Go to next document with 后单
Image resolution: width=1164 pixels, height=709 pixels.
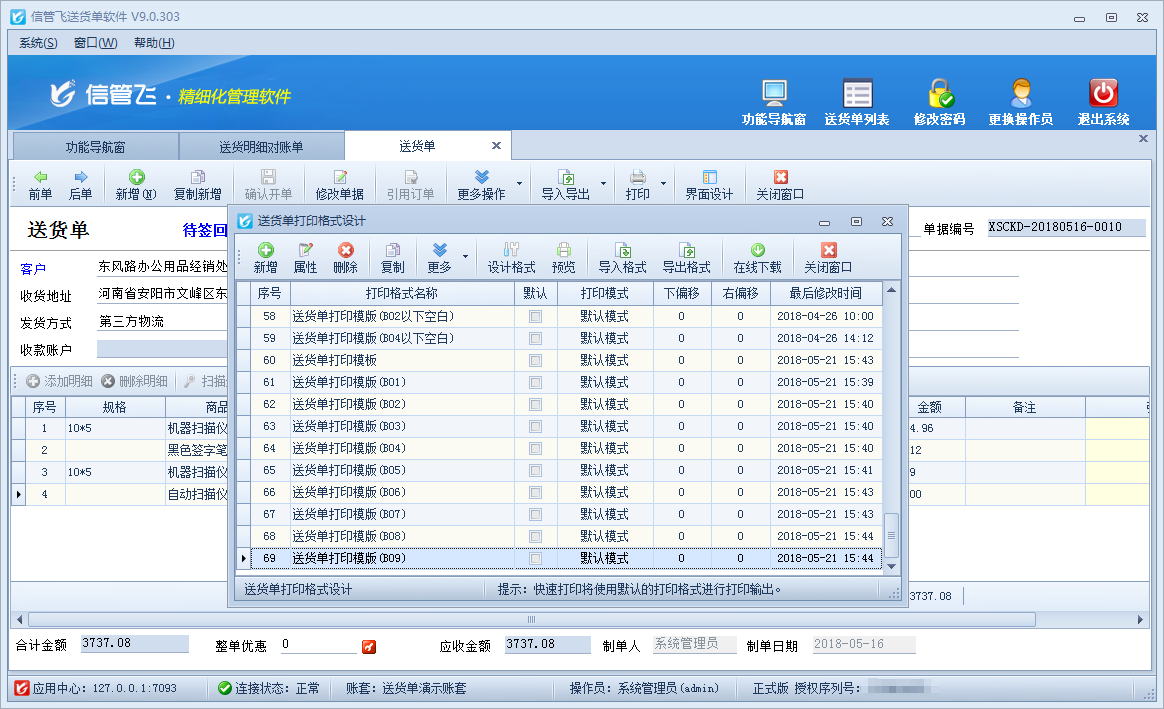[x=80, y=184]
